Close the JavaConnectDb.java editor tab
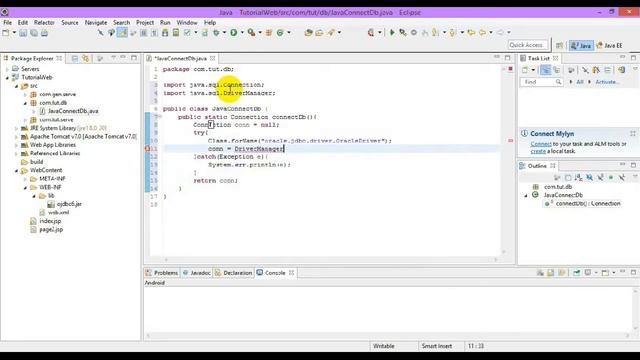Screen dimensions: 640x360 213,58
